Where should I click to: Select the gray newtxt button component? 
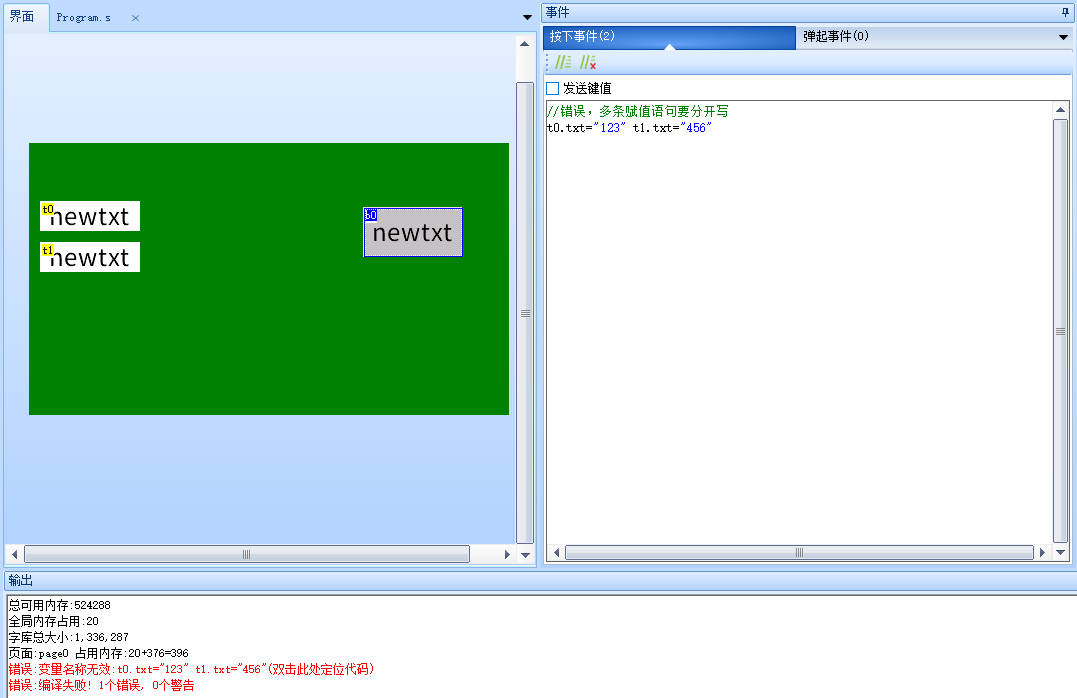(412, 231)
